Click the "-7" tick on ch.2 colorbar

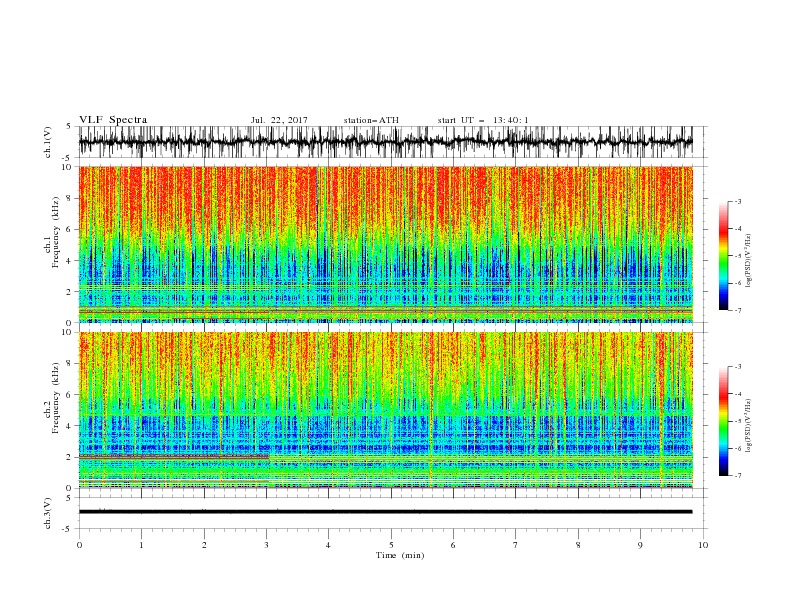pyautogui.click(x=738, y=476)
